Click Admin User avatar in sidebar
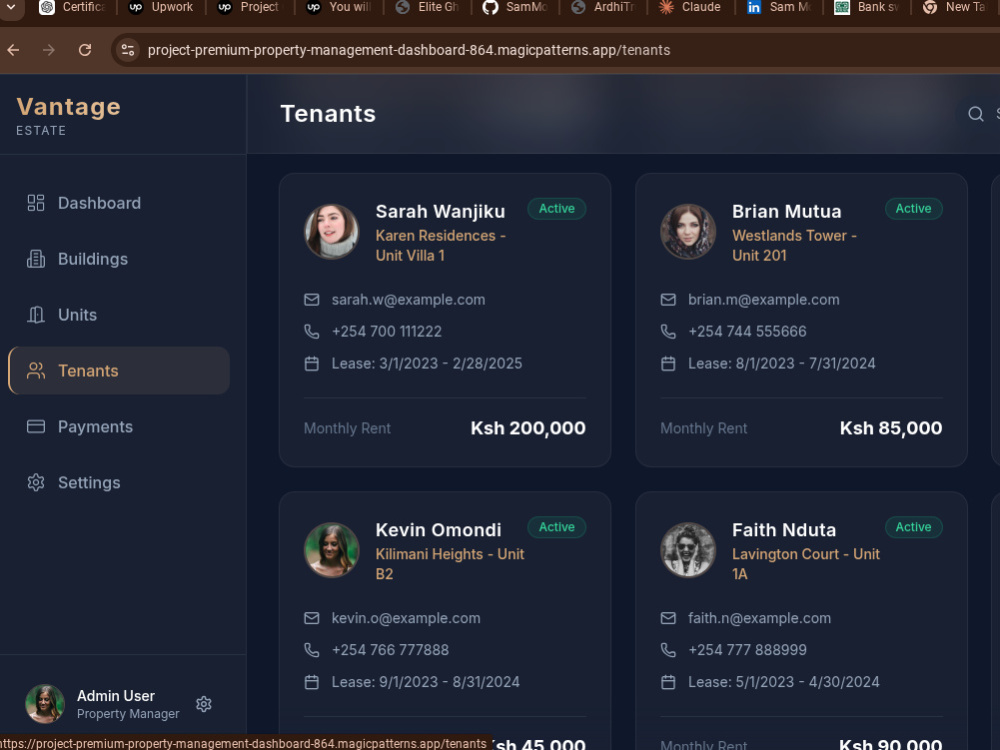1000x750 pixels. [45, 704]
